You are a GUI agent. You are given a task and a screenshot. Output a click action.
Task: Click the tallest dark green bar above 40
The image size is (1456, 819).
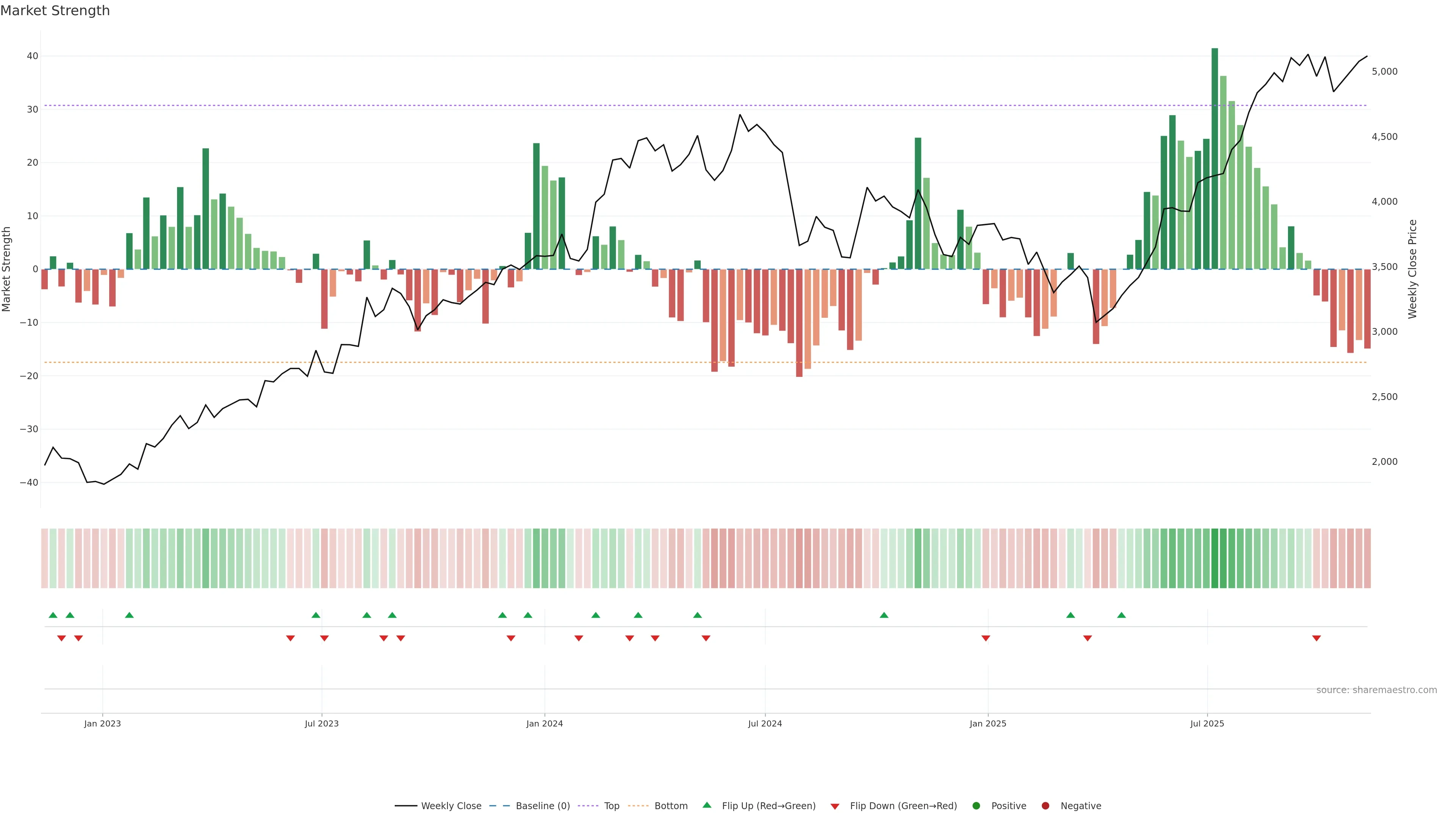1214,158
